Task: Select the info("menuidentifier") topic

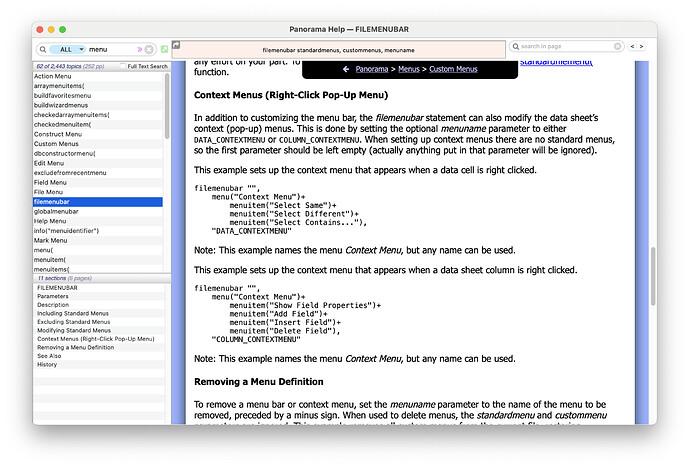Action: (98, 231)
